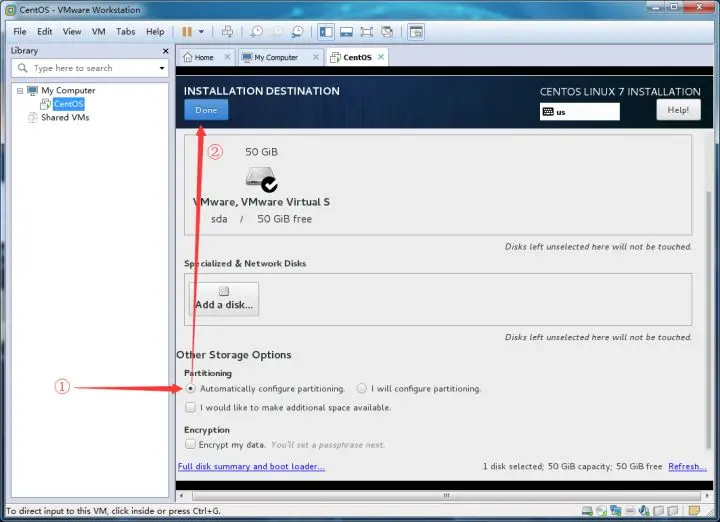This screenshot has width=720, height=522.
Task: Select I will configure partitioning
Action: [x=361, y=388]
